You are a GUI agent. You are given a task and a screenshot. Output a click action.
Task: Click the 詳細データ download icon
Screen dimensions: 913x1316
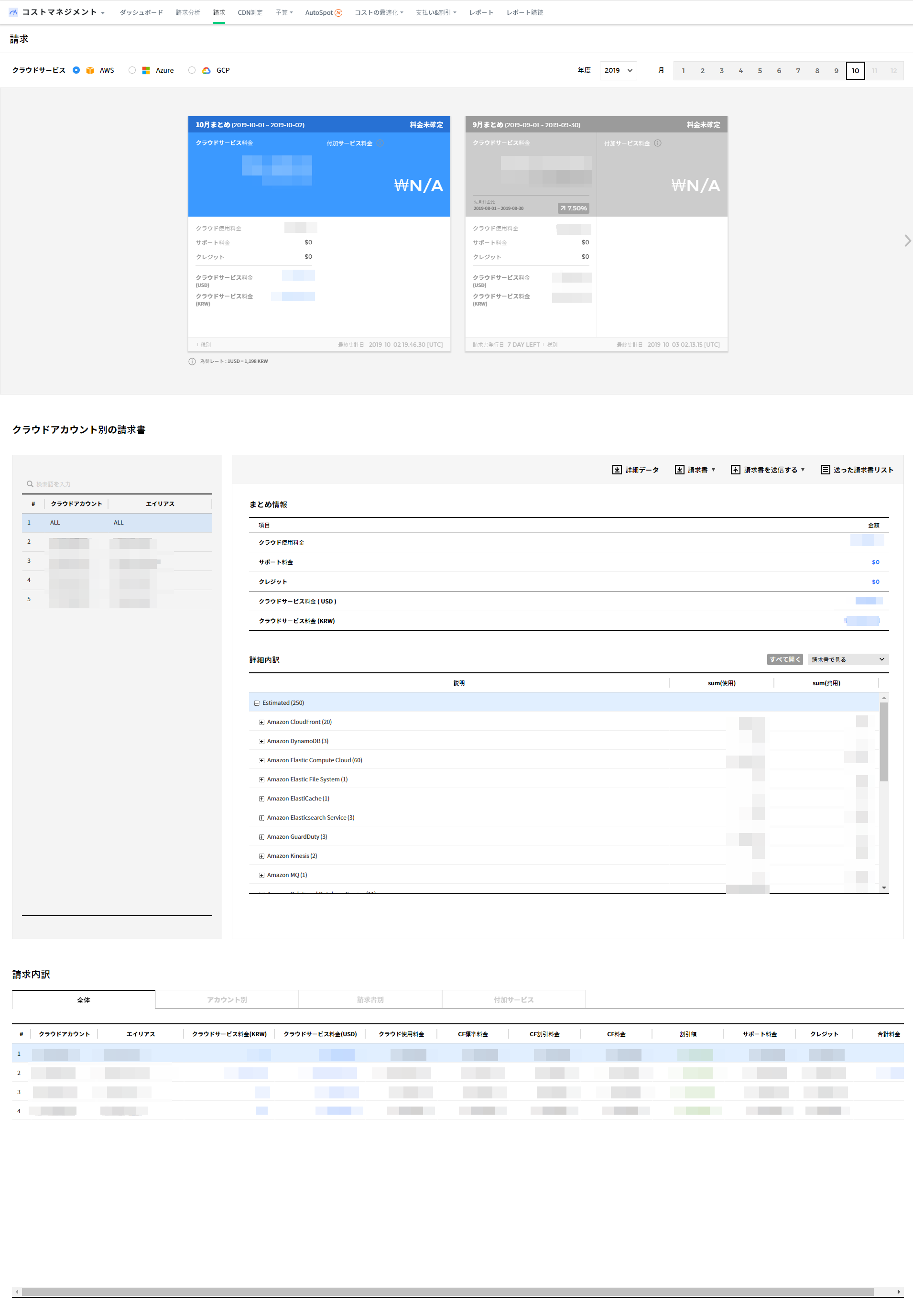[x=617, y=470]
